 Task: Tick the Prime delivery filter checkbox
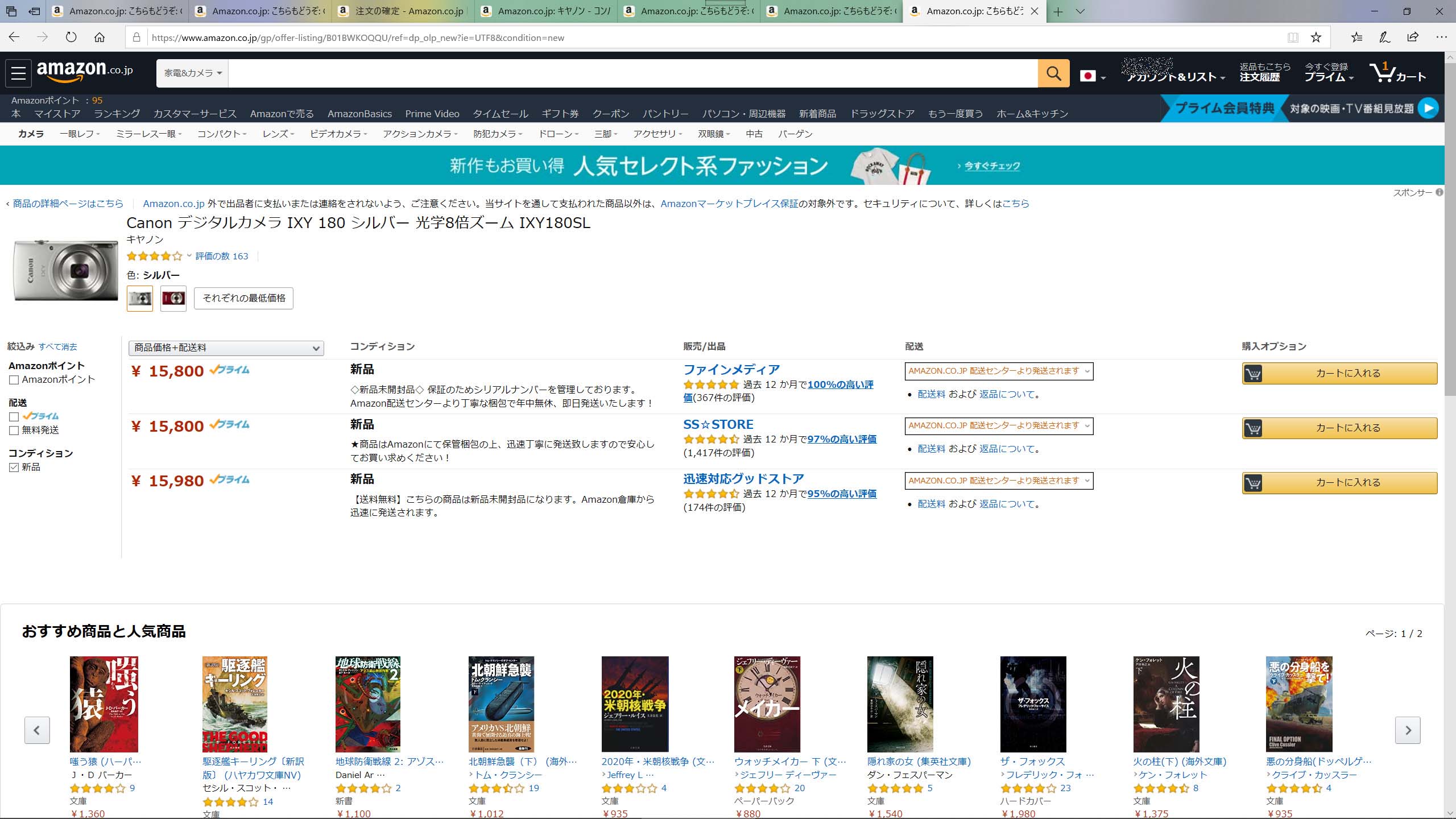pyautogui.click(x=14, y=416)
